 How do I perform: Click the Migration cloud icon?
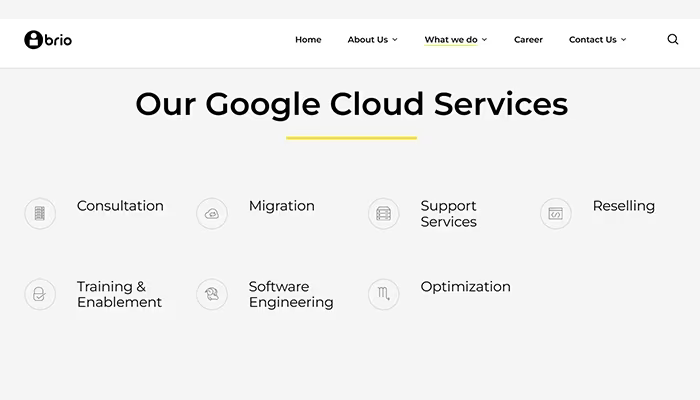coord(212,213)
